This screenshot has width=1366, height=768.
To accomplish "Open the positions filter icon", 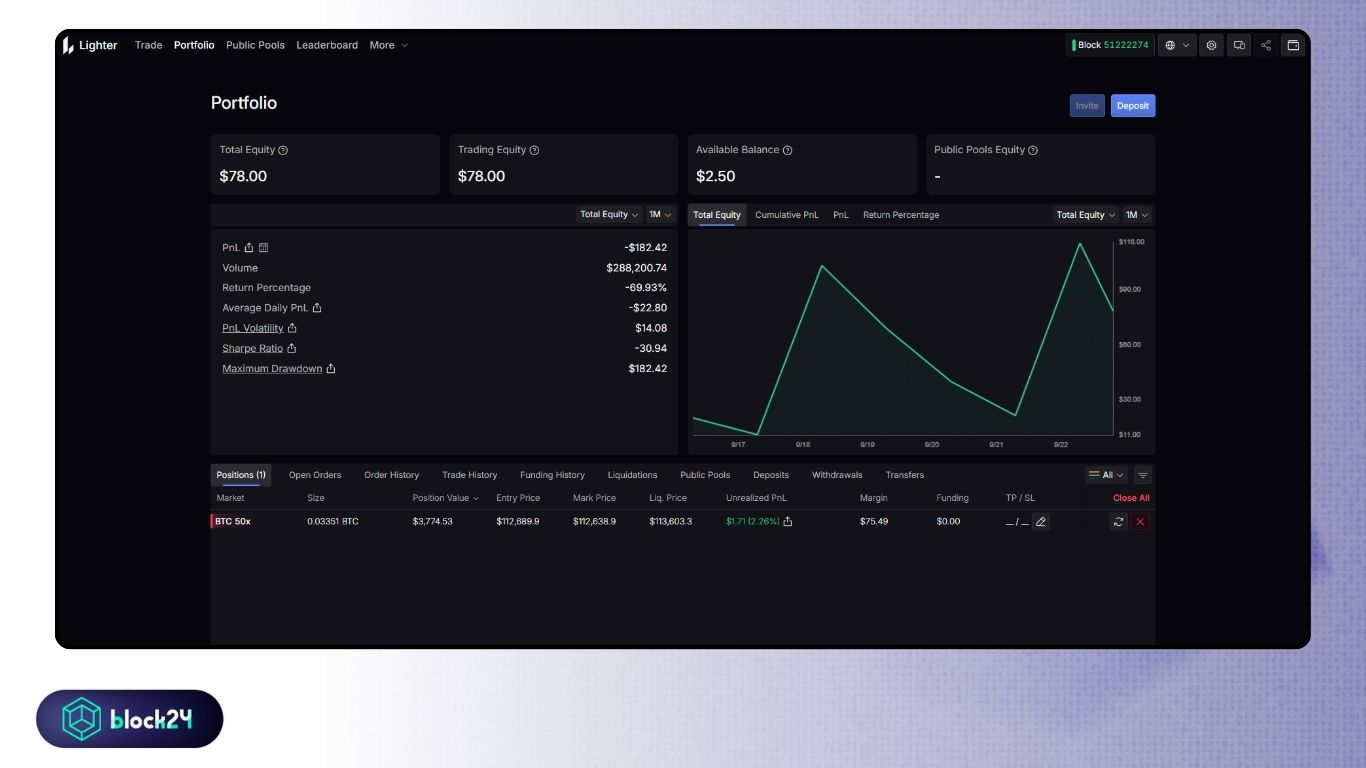I will (1143, 475).
